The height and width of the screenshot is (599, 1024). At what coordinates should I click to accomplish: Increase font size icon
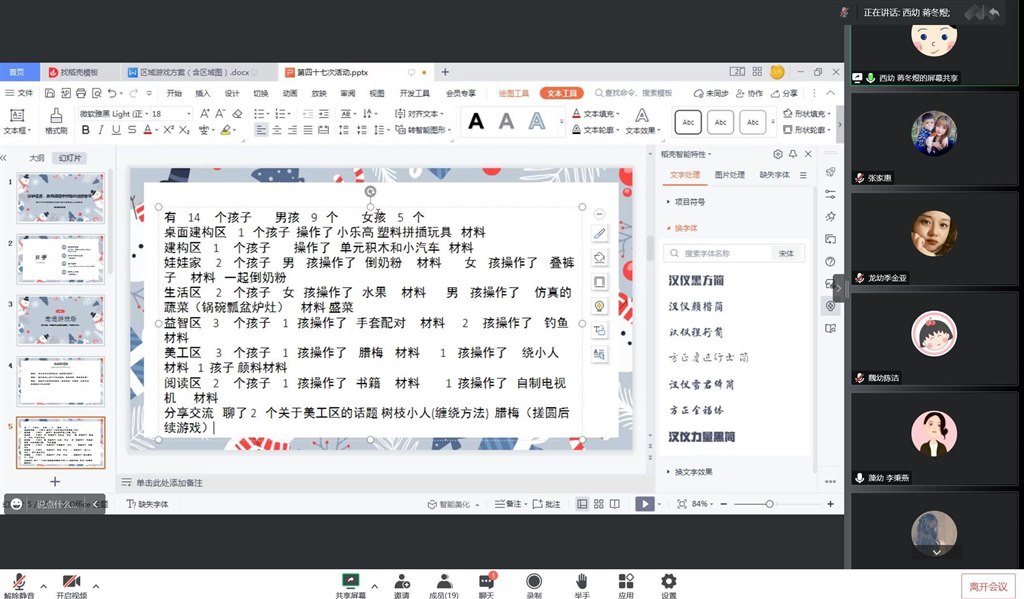pos(204,114)
